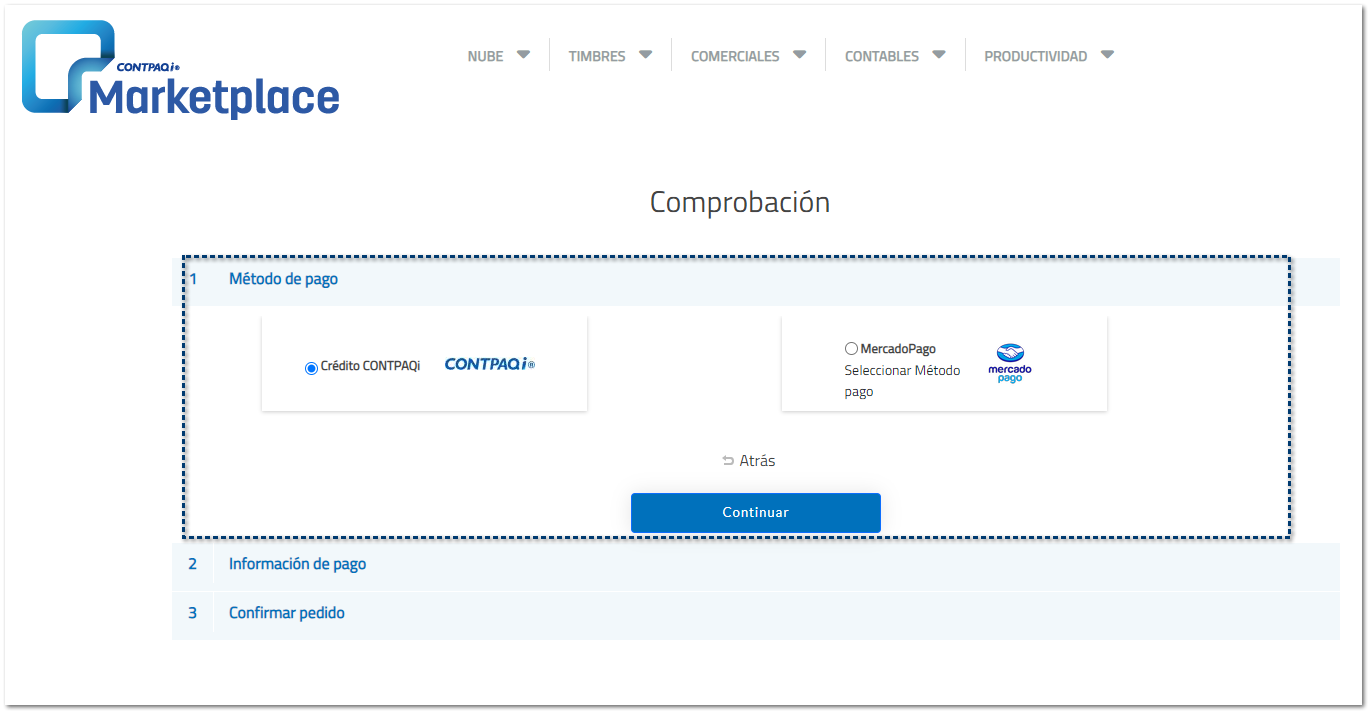Expand the NUBE dropdown arrow

(x=523, y=55)
